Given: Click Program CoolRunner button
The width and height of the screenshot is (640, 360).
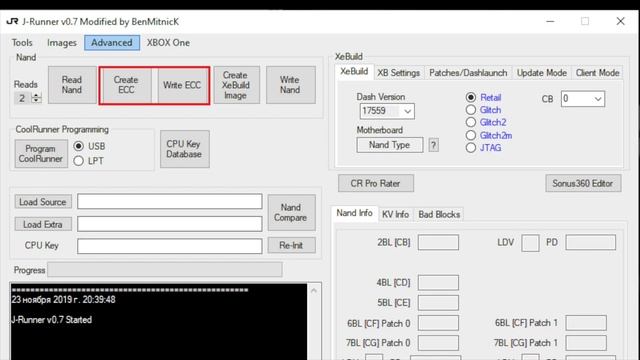Looking at the screenshot, I should click(x=40, y=154).
